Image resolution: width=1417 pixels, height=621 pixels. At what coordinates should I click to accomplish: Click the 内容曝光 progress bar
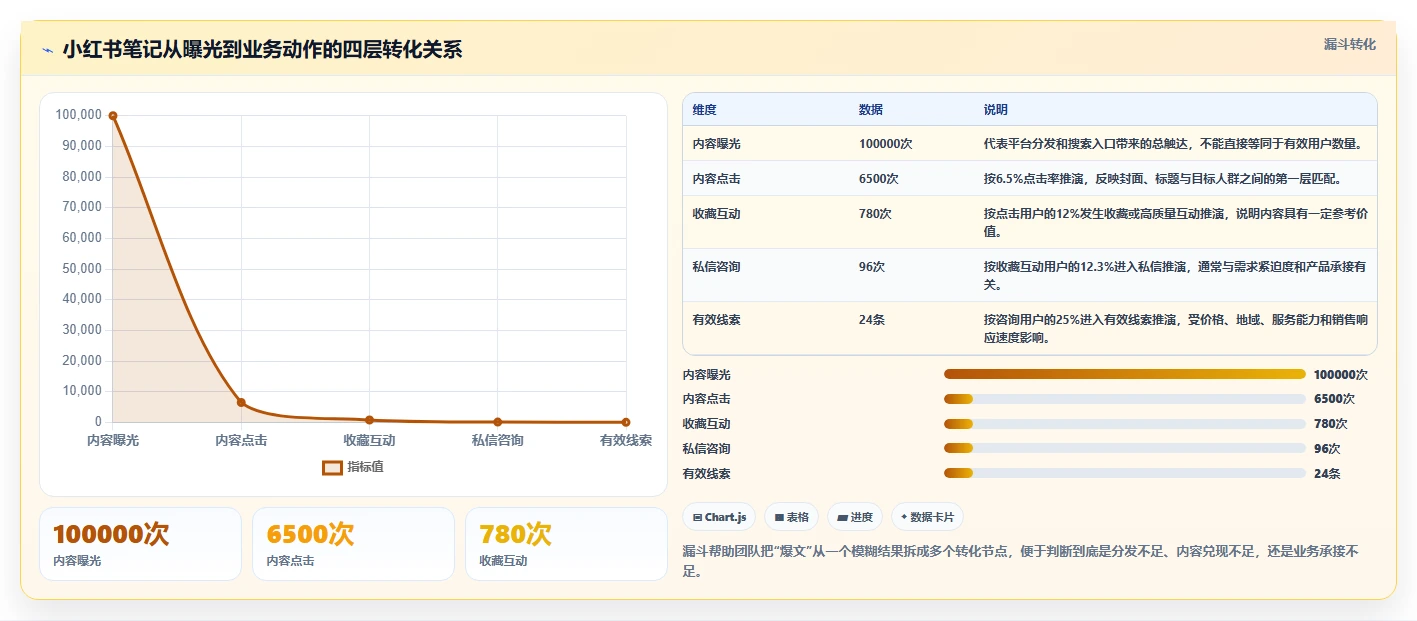(x=1125, y=374)
